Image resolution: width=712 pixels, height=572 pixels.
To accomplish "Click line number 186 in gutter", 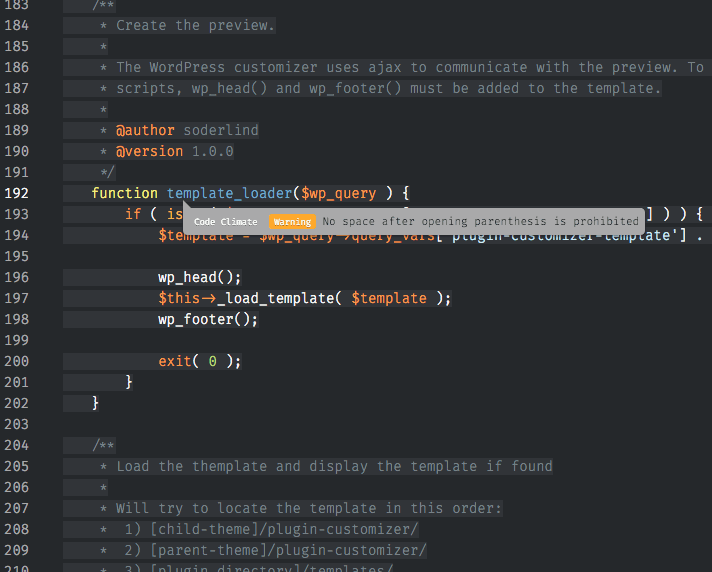I will coord(17,68).
